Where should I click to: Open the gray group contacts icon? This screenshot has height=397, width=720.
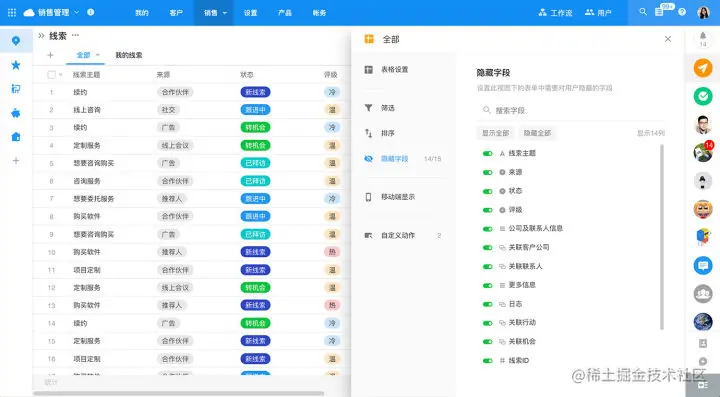(x=703, y=294)
